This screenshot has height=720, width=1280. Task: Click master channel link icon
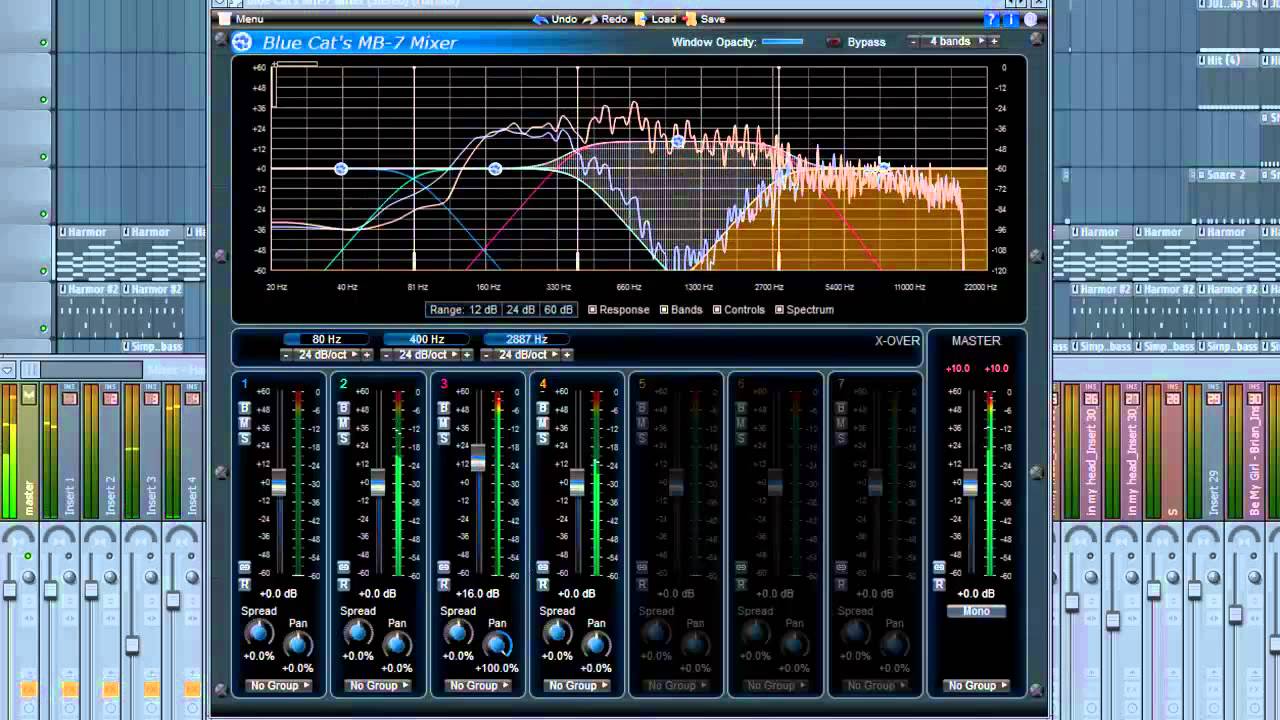tap(940, 567)
